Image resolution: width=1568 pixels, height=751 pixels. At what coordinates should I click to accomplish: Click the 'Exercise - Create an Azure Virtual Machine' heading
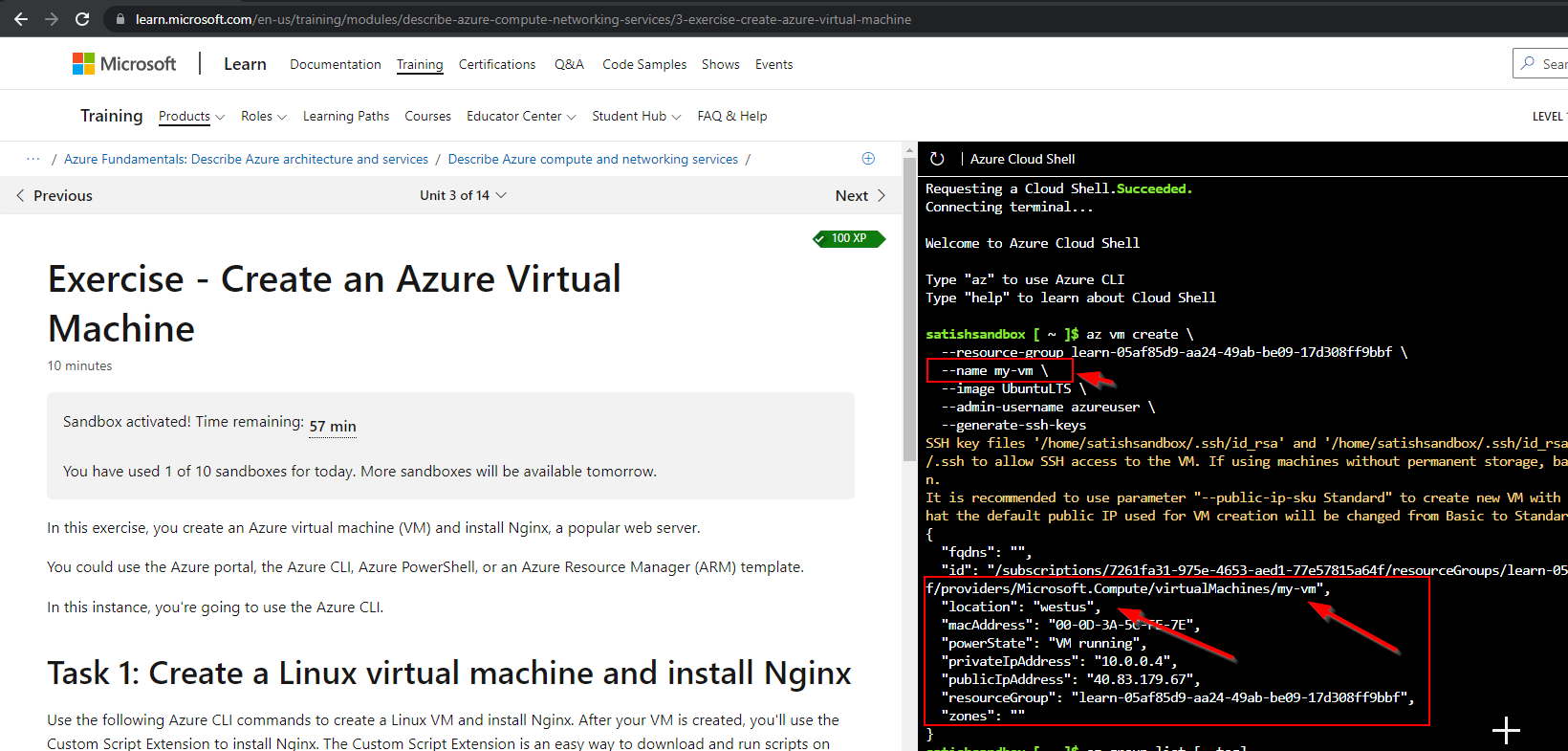pos(335,303)
